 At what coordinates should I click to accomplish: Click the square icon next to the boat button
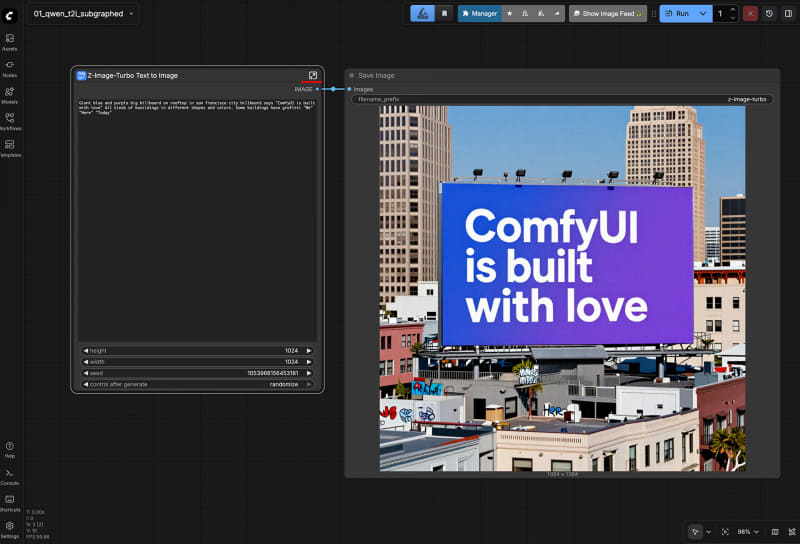[x=444, y=14]
